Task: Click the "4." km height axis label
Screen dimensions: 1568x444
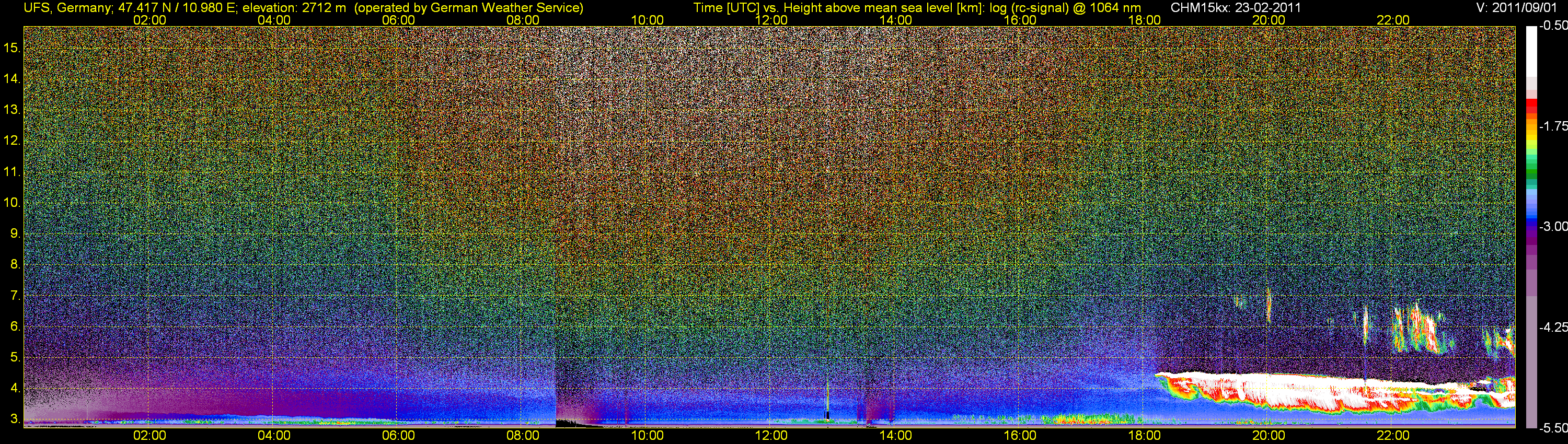Action: coord(15,389)
